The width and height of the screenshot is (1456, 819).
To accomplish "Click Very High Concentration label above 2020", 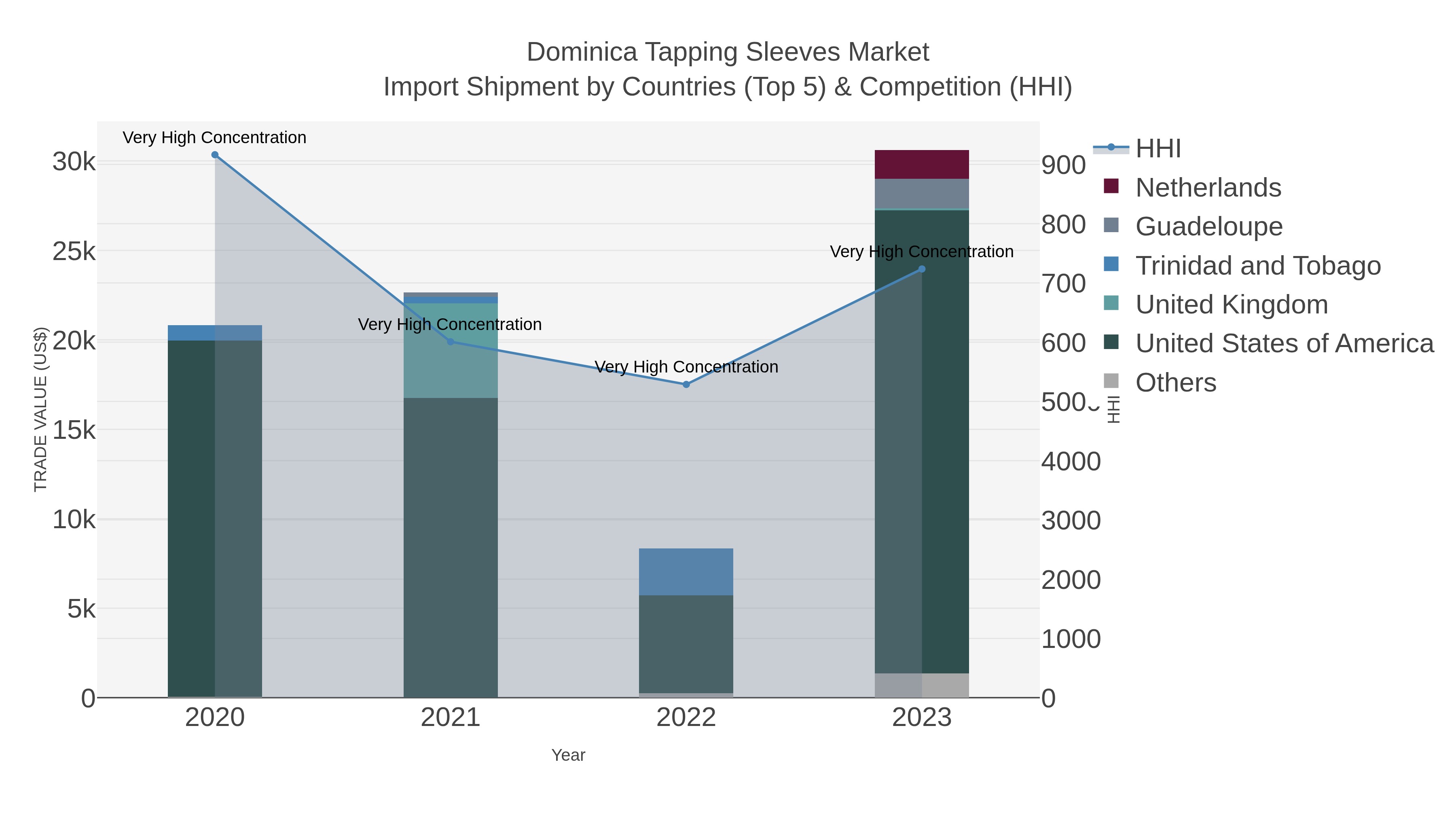I will point(215,138).
